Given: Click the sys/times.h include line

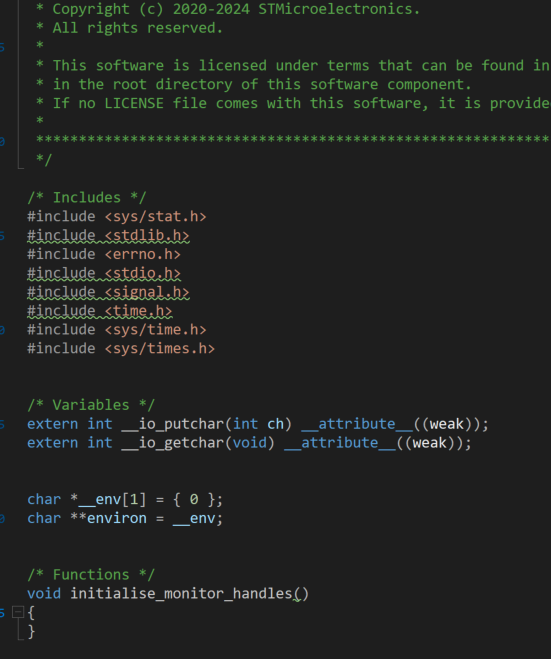Looking at the screenshot, I should point(121,348).
